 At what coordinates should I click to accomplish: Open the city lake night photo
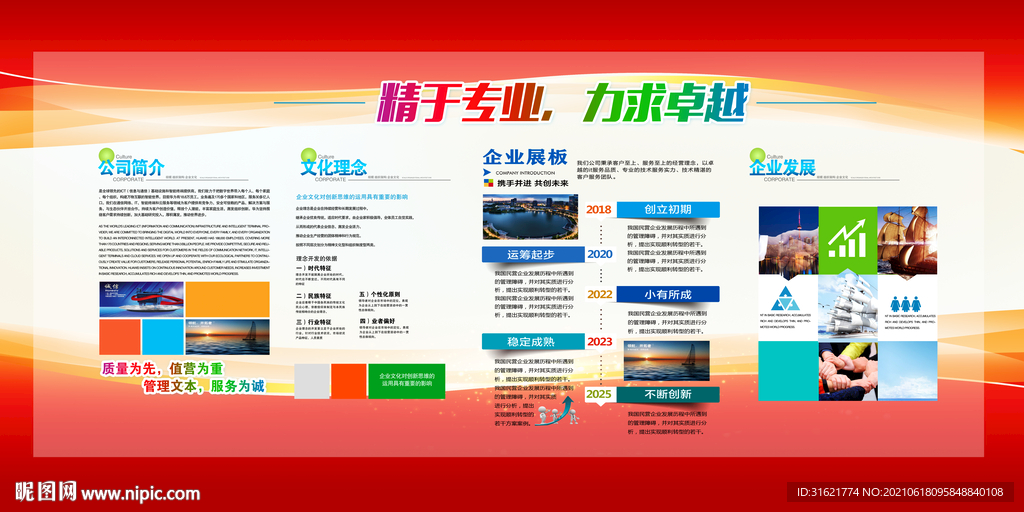click(x=530, y=217)
